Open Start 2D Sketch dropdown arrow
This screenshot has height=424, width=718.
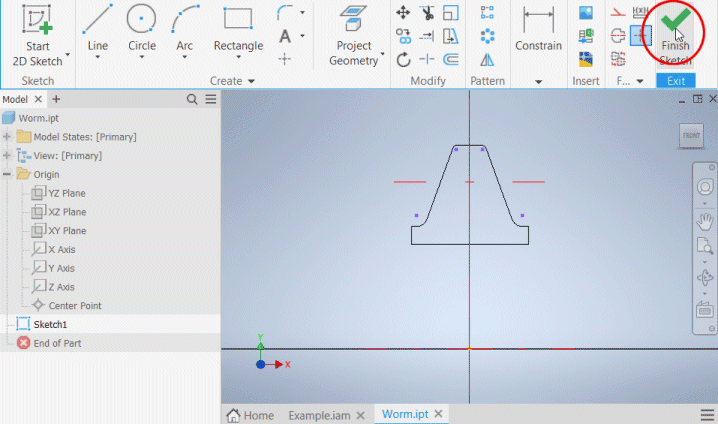(68, 54)
